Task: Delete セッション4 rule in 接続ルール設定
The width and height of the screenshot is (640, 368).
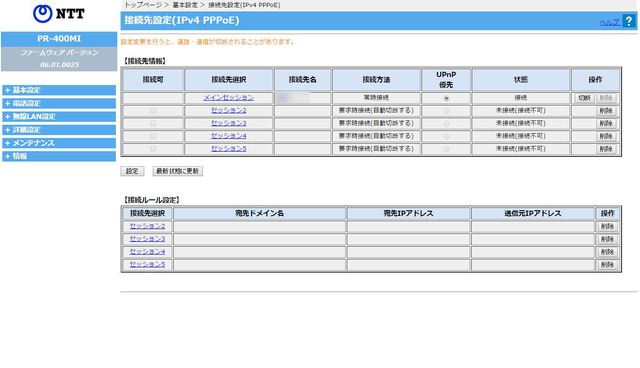Action: (607, 252)
